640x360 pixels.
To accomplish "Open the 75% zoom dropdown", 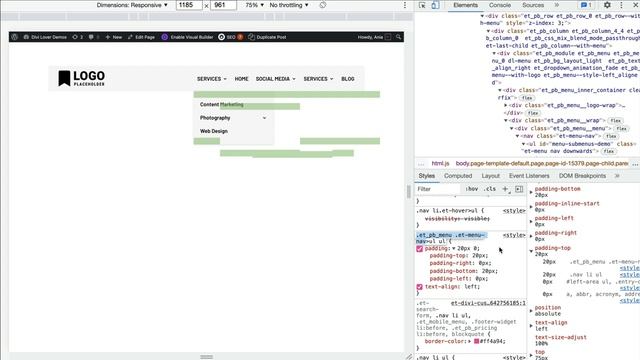I will [255, 5].
